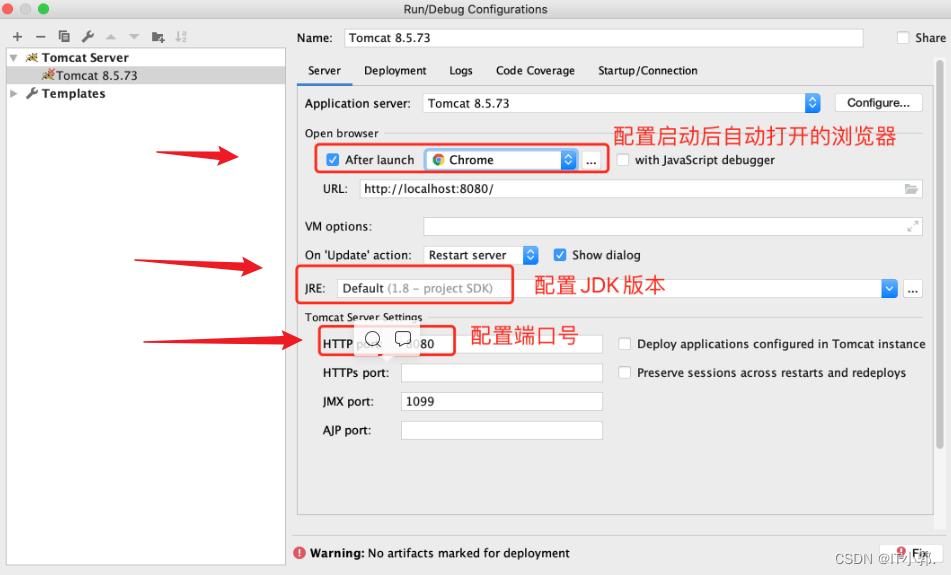Click the JMX port field showing 1099

tap(502, 402)
